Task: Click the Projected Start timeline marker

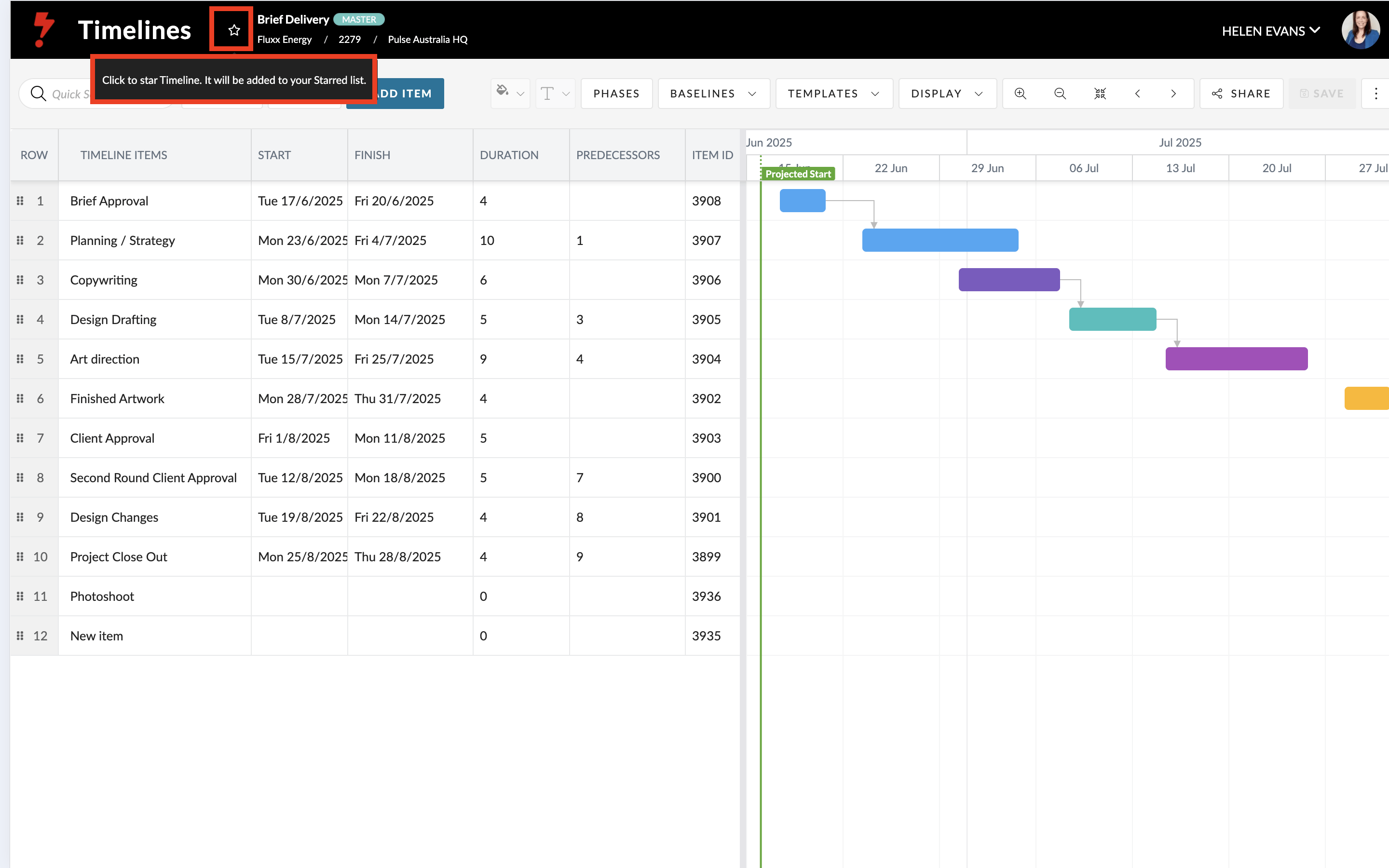Action: point(798,174)
